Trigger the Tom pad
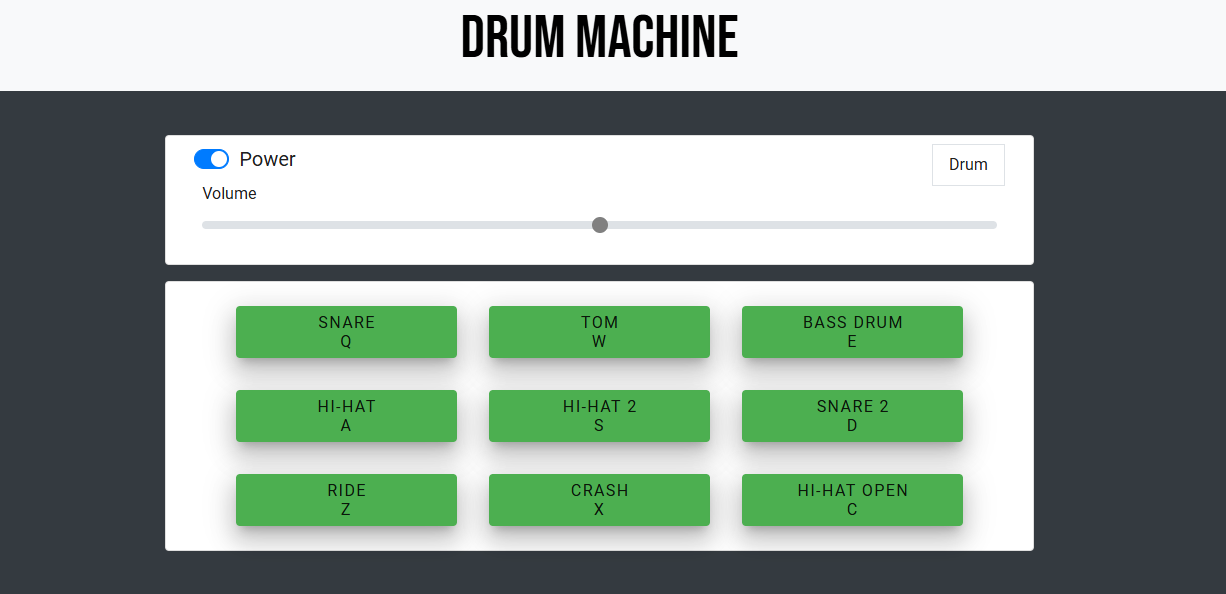Image resolution: width=1226 pixels, height=594 pixels. pyautogui.click(x=599, y=332)
